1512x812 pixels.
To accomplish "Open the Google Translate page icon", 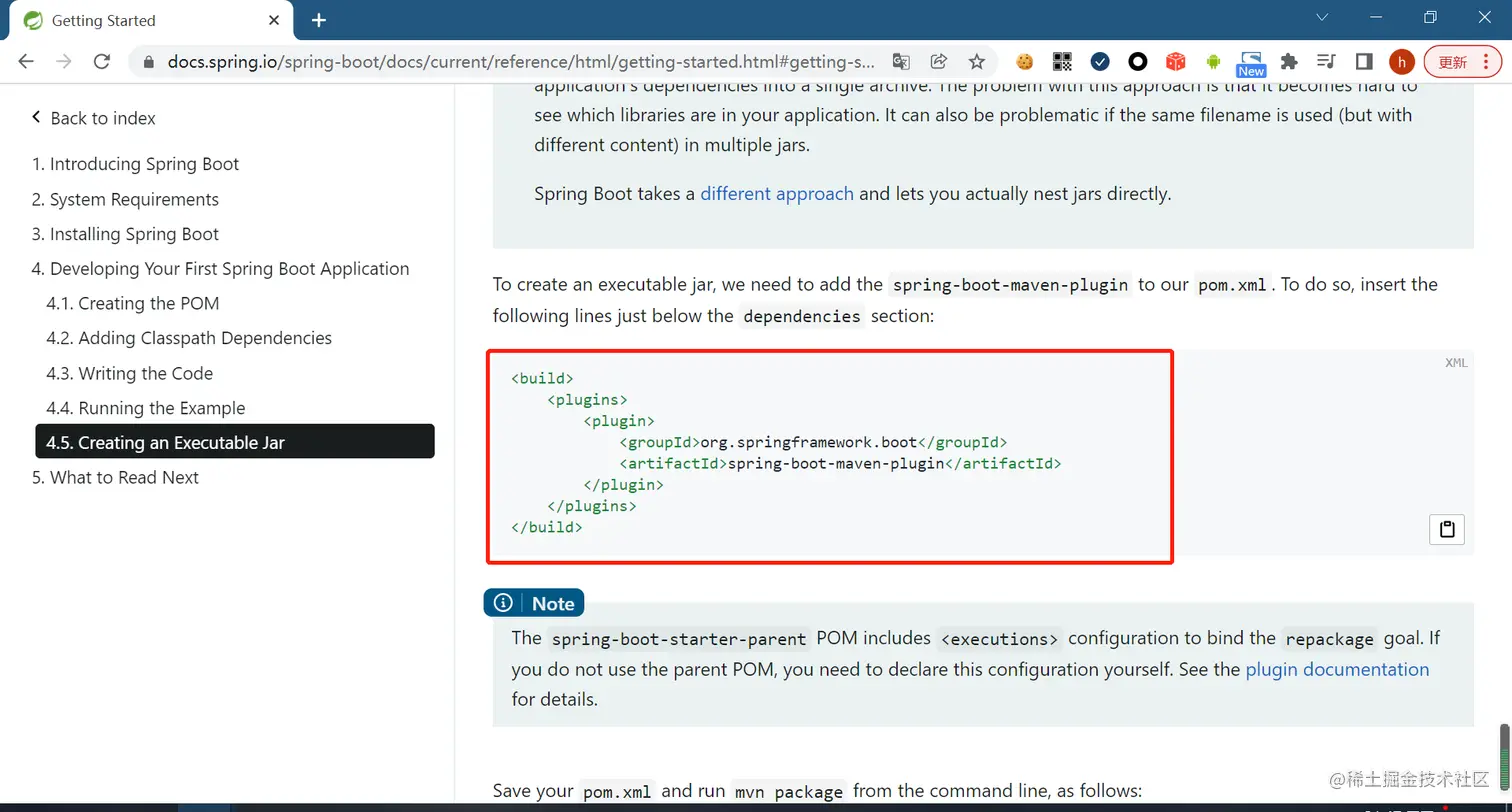I will (x=901, y=61).
